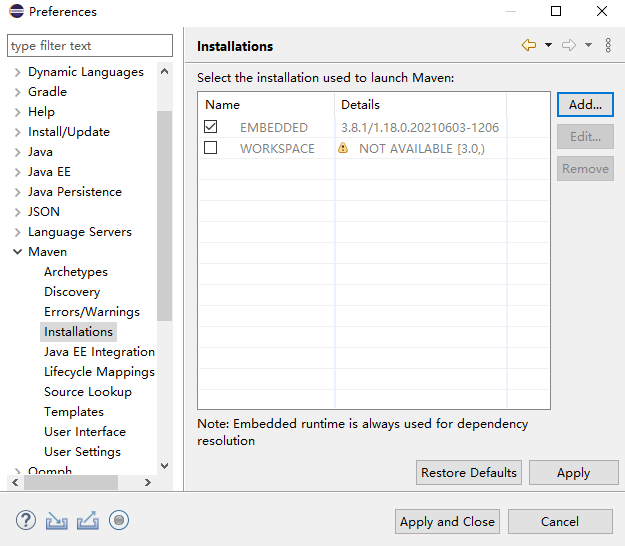Click the Details column header
Viewport: 625px width, 546px height.
click(421, 105)
